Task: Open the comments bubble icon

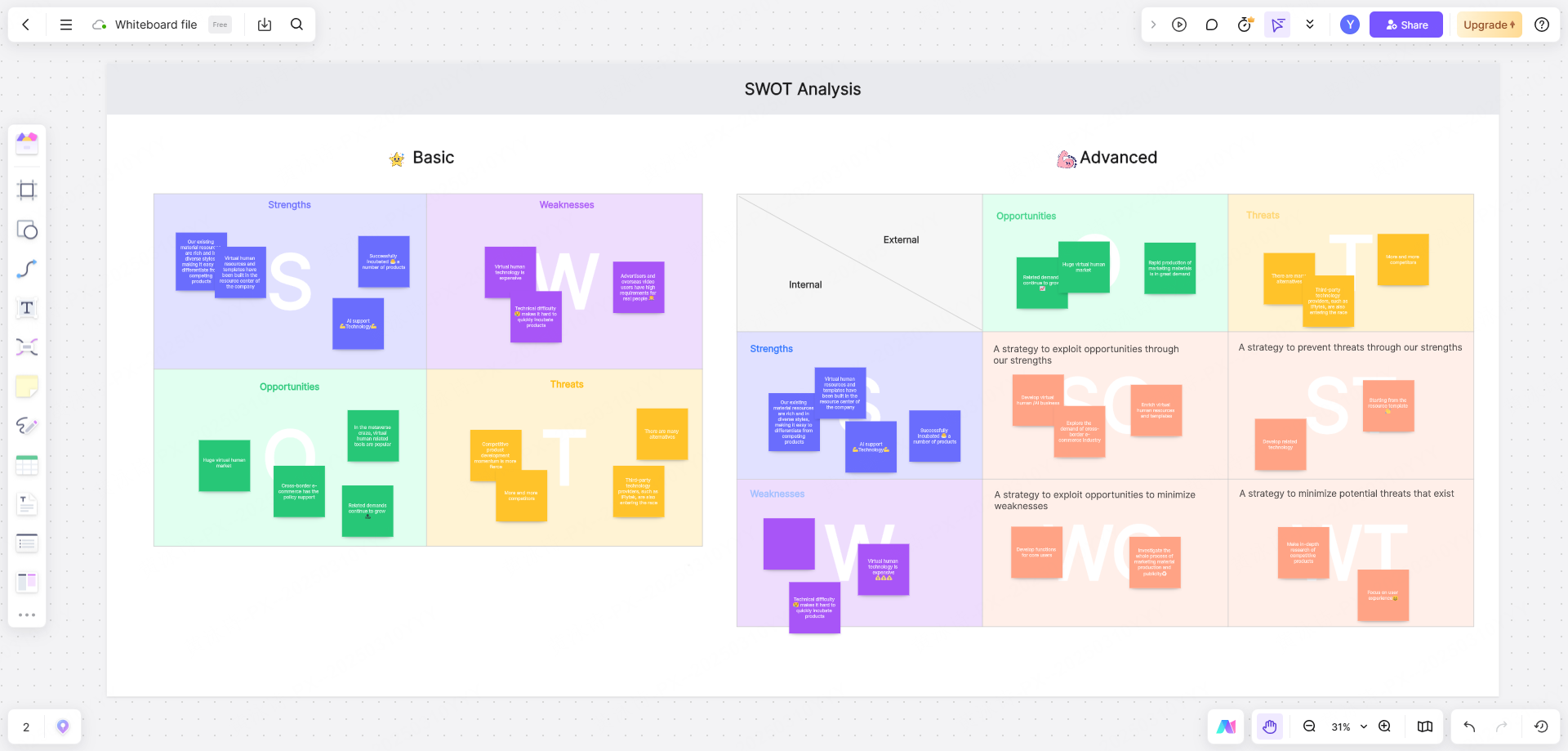Action: coord(1212,25)
